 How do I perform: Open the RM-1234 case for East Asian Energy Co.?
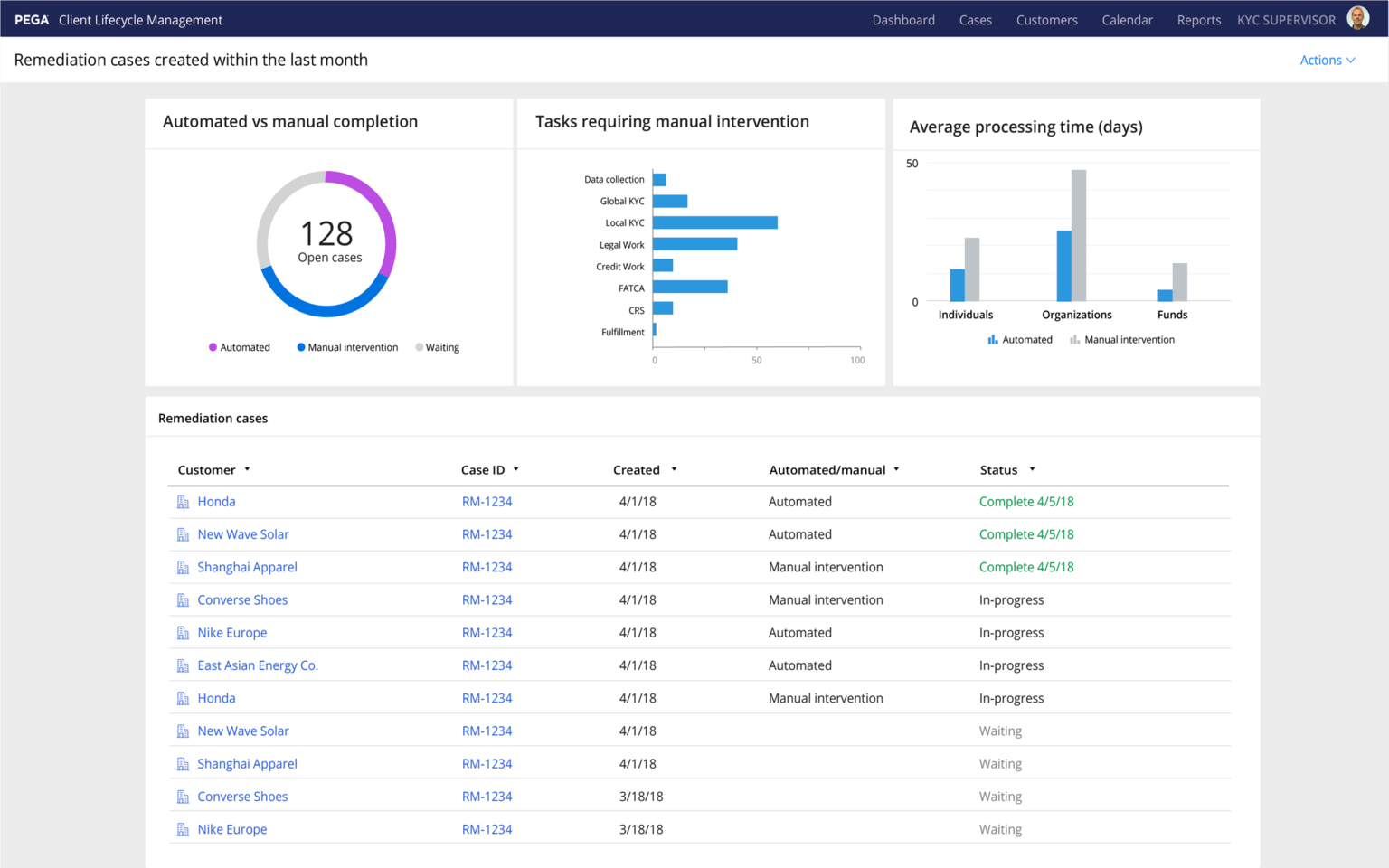(x=487, y=665)
